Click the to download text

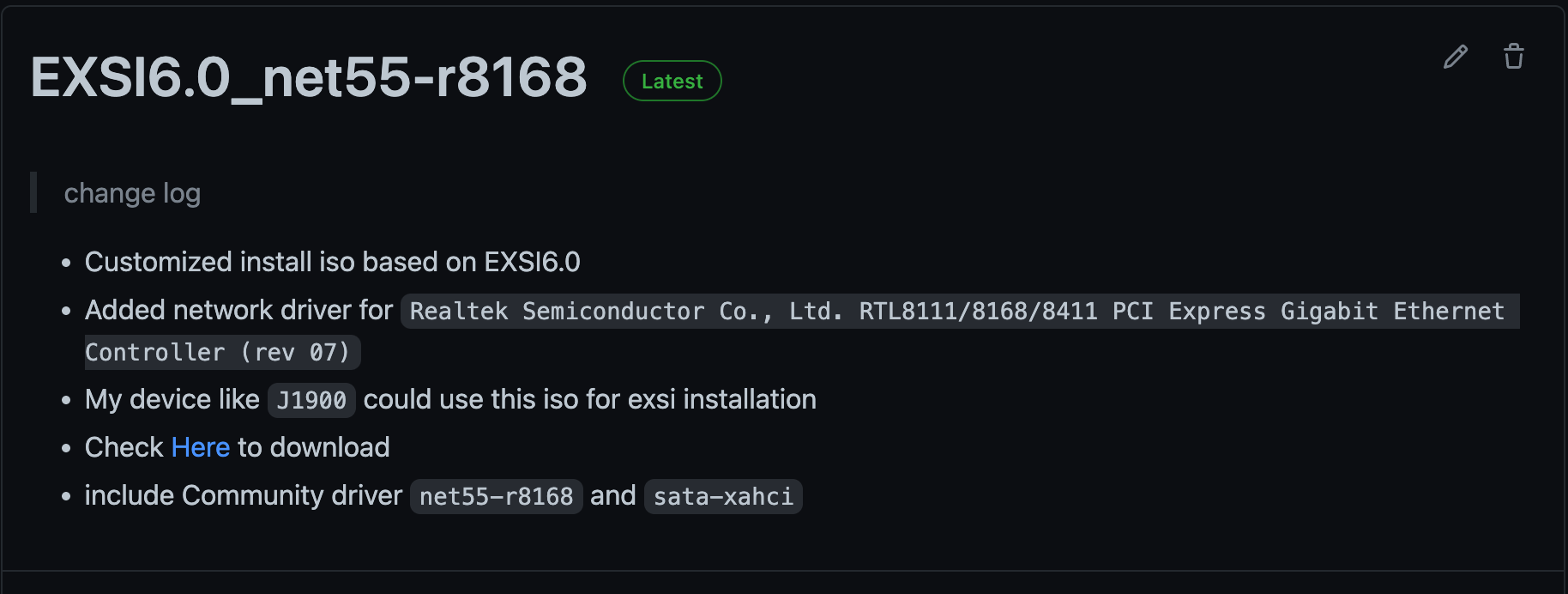click(x=313, y=447)
